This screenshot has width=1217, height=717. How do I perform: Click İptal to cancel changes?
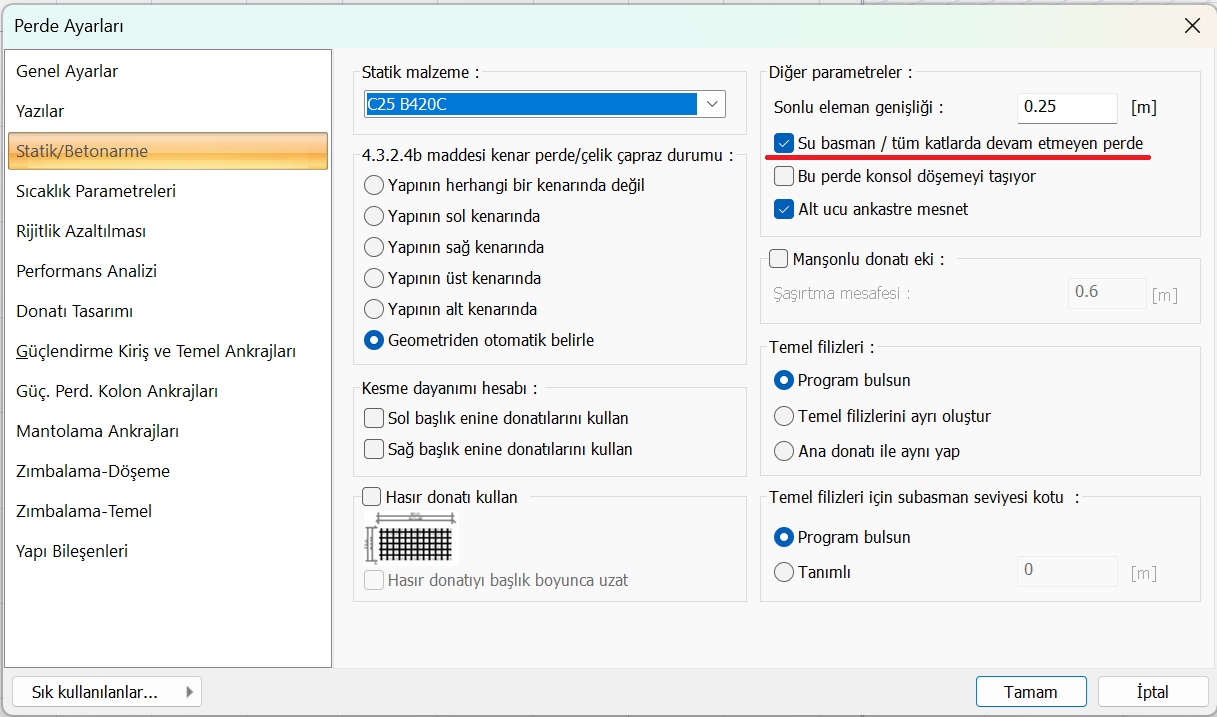pyautogui.click(x=1152, y=692)
